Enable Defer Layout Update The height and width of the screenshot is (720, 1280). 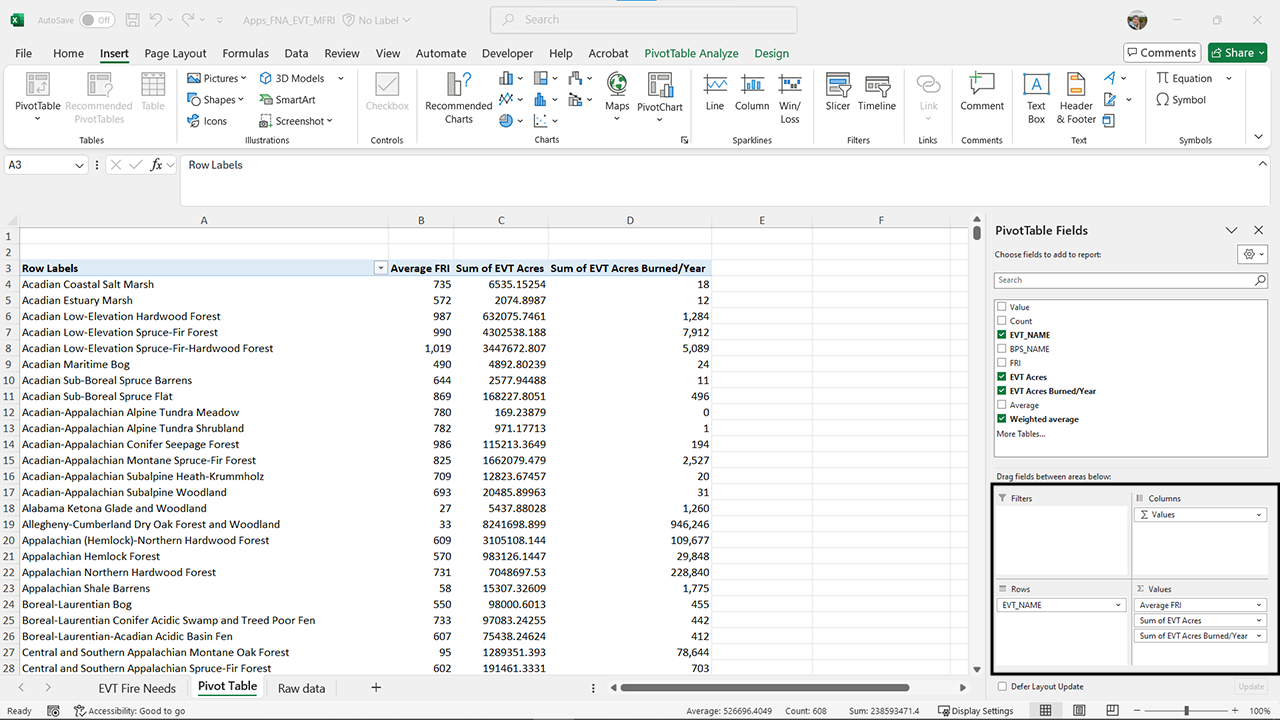(x=1002, y=687)
